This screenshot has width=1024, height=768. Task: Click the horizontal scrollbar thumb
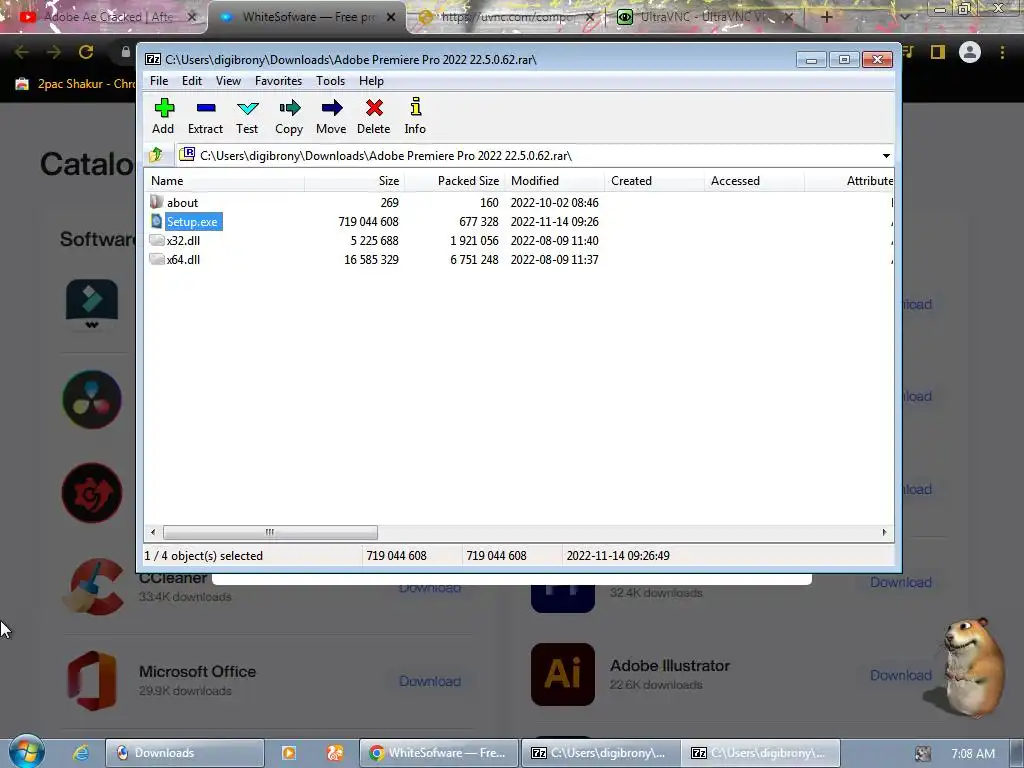click(x=270, y=532)
